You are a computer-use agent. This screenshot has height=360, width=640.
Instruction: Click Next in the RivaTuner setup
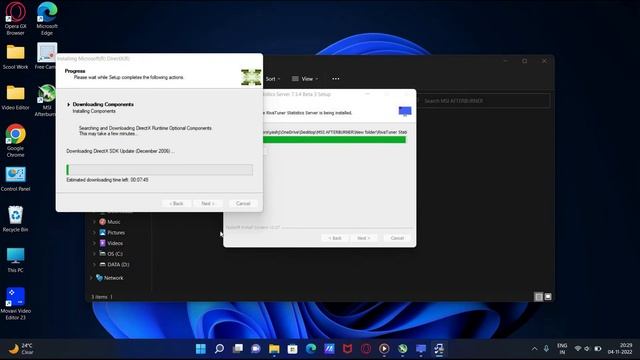click(x=363, y=238)
